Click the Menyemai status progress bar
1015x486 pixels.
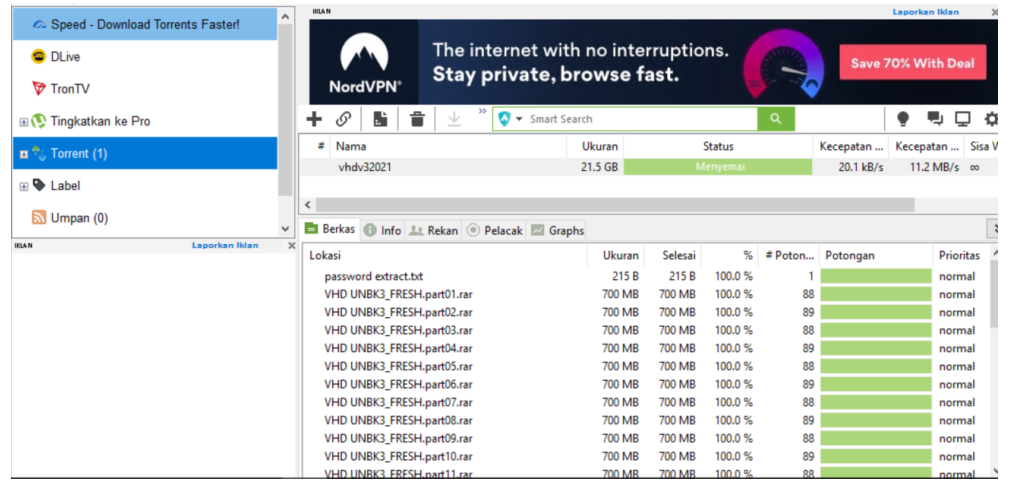click(718, 167)
